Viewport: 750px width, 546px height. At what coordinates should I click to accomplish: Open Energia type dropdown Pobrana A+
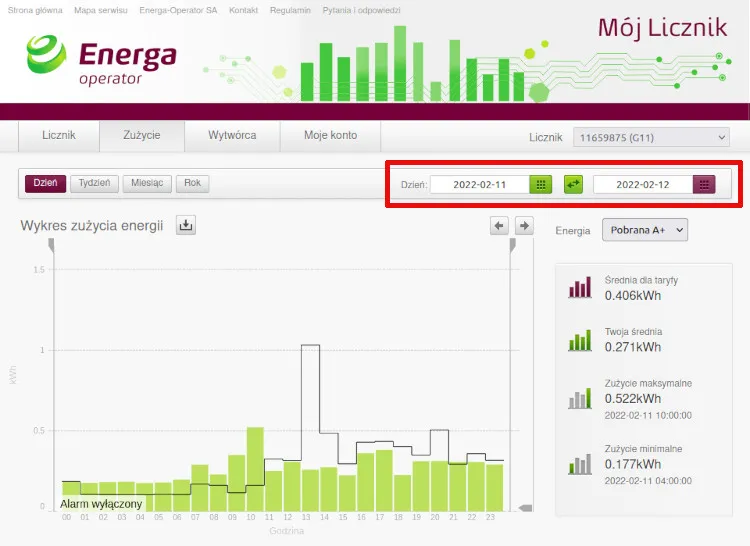pos(645,230)
